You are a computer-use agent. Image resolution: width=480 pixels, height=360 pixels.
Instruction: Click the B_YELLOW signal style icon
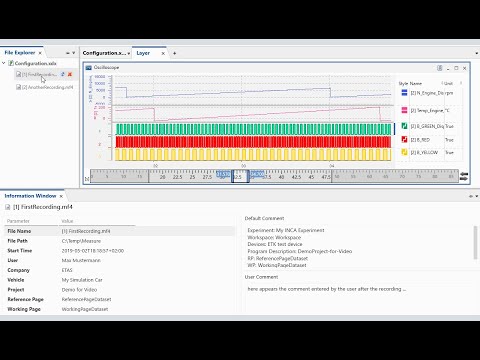click(404, 152)
